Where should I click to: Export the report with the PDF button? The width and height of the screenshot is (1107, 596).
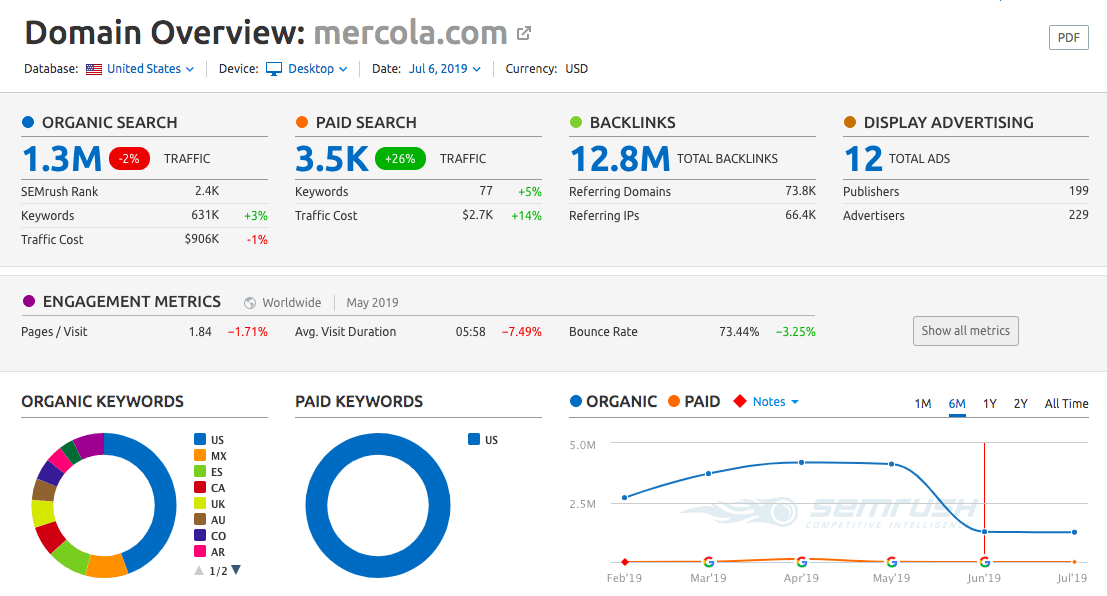(x=1068, y=37)
